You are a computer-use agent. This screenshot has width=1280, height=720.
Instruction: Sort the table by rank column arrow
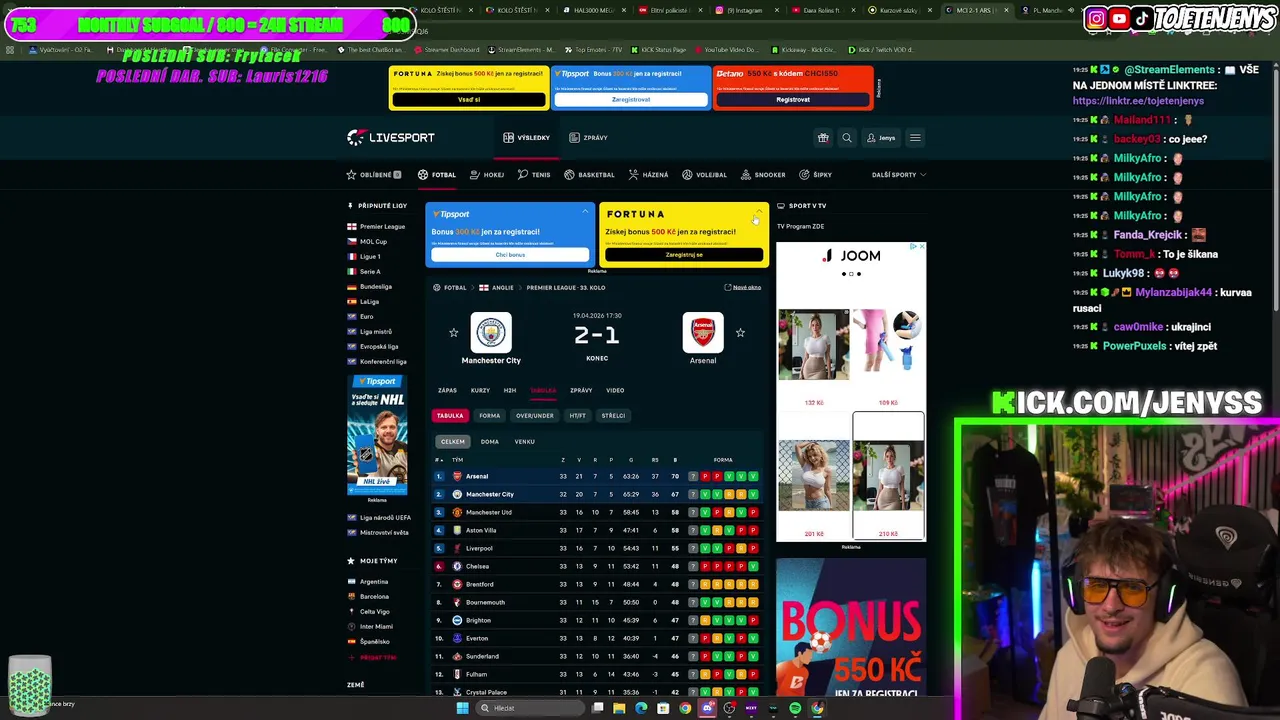pos(439,460)
